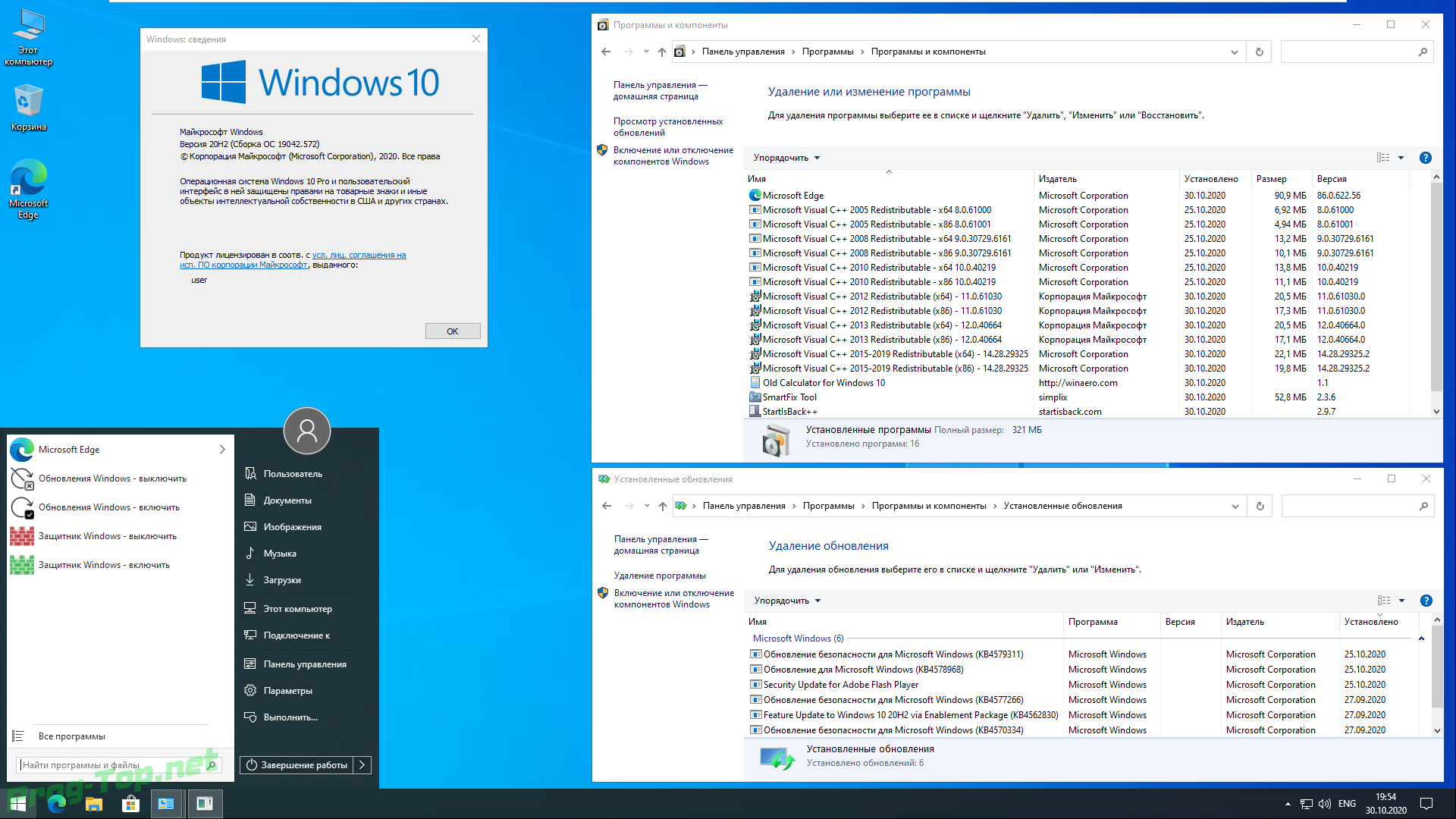Run Обновления Windows - выключить

tap(120, 479)
